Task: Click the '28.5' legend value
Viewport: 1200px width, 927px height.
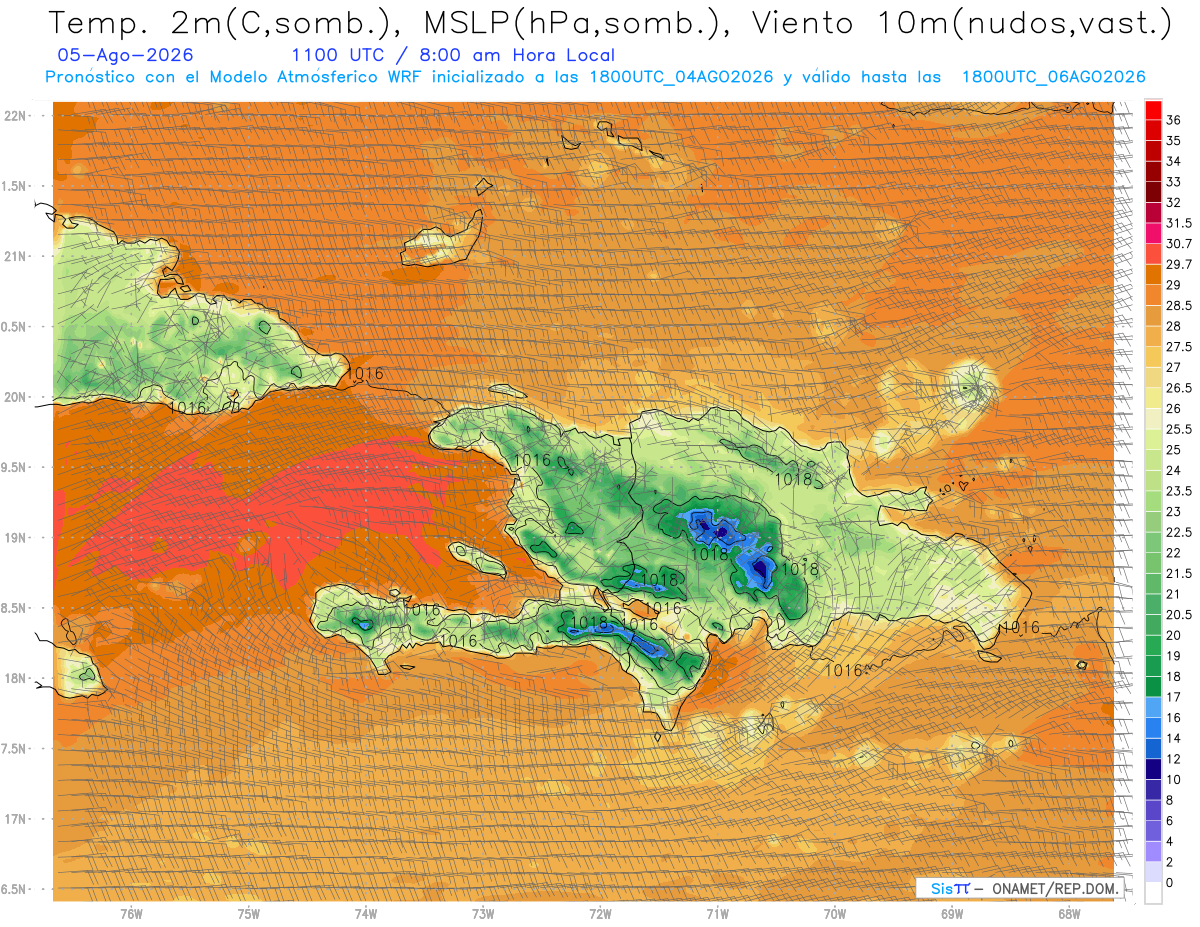Action: (x=1179, y=305)
